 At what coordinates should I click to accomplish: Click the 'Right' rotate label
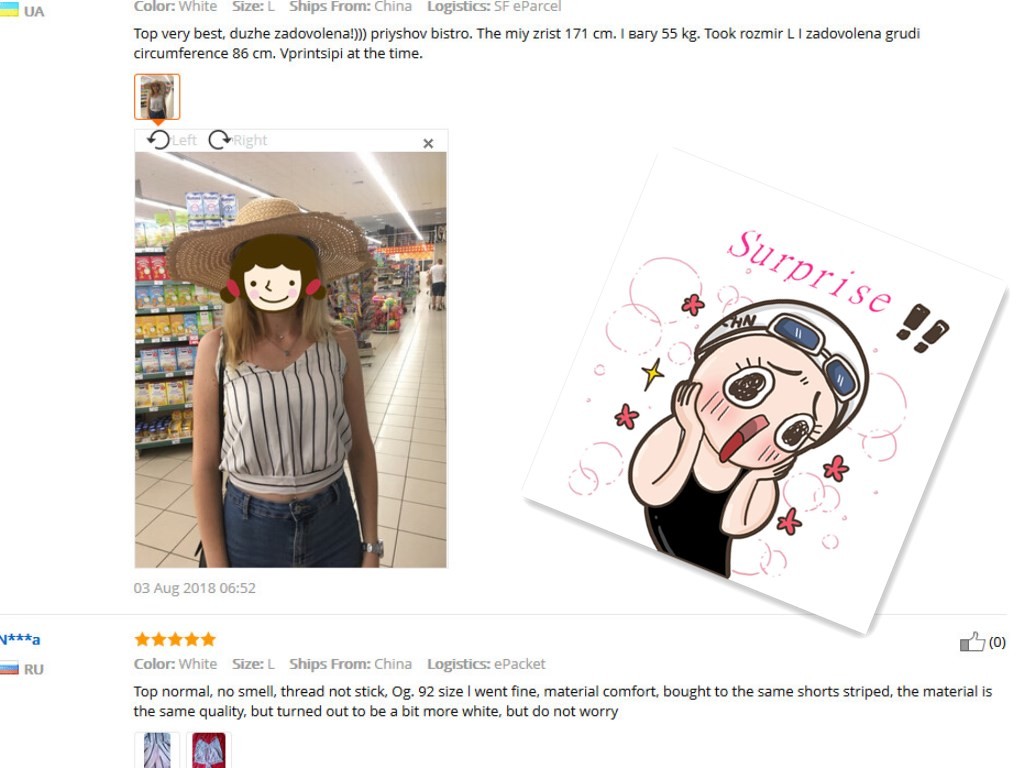click(250, 140)
